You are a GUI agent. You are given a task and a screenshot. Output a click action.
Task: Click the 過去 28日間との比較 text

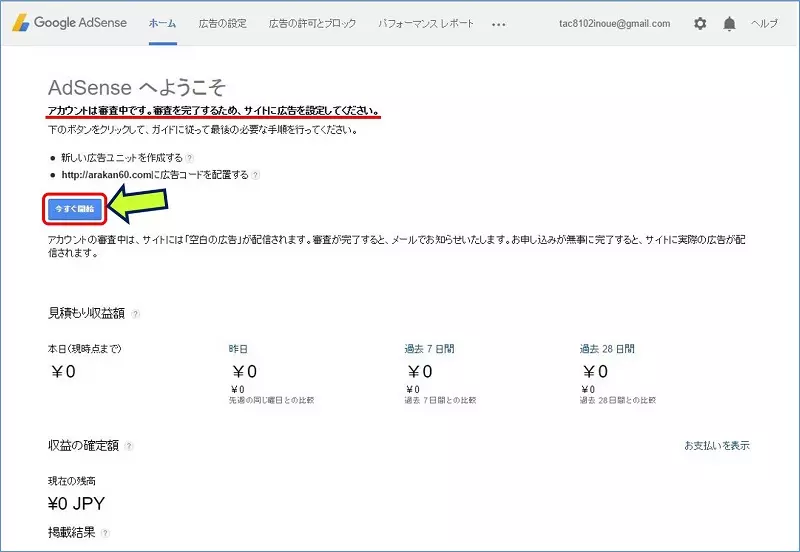(x=618, y=400)
